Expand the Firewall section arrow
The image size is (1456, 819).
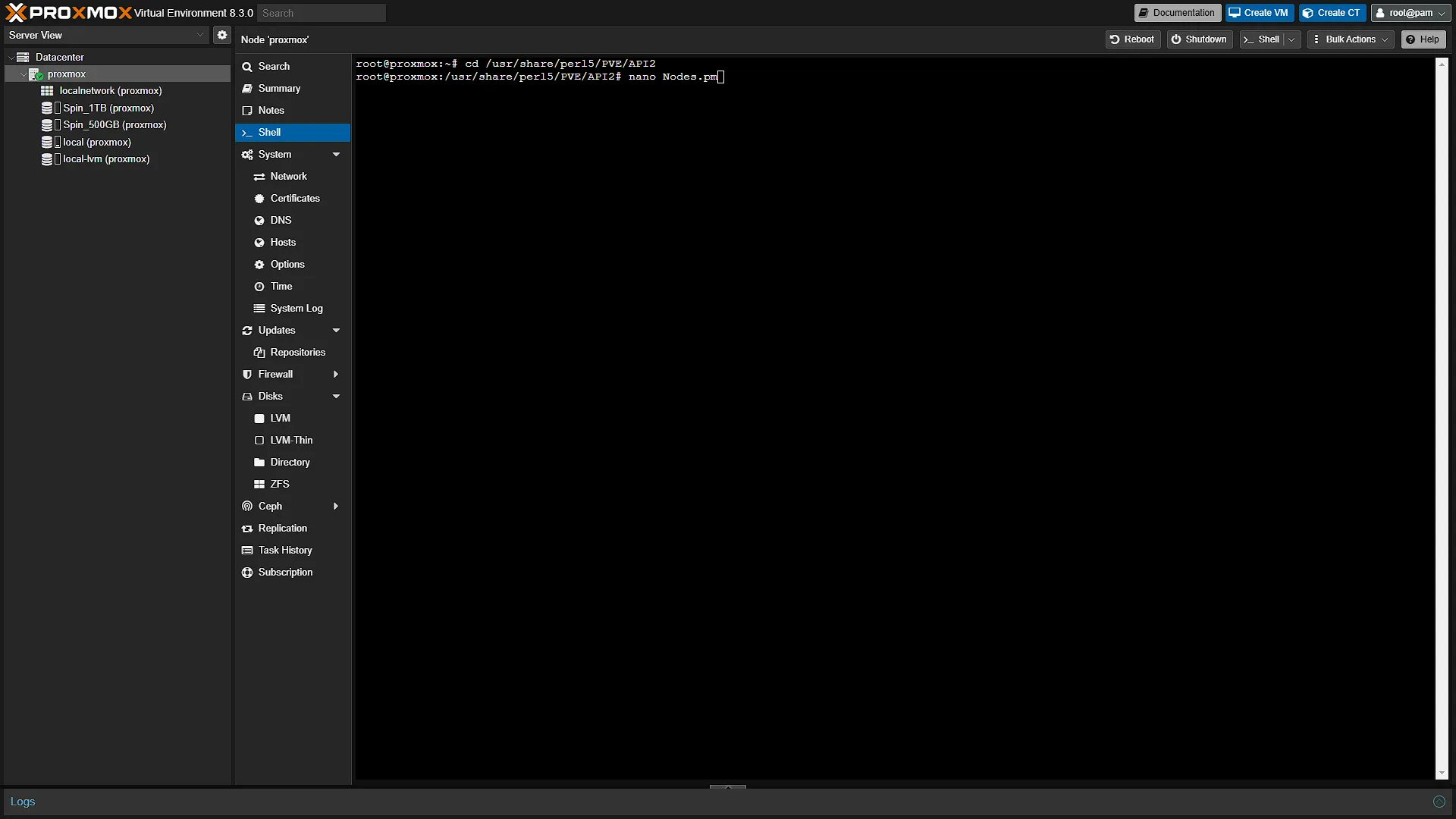pos(336,375)
